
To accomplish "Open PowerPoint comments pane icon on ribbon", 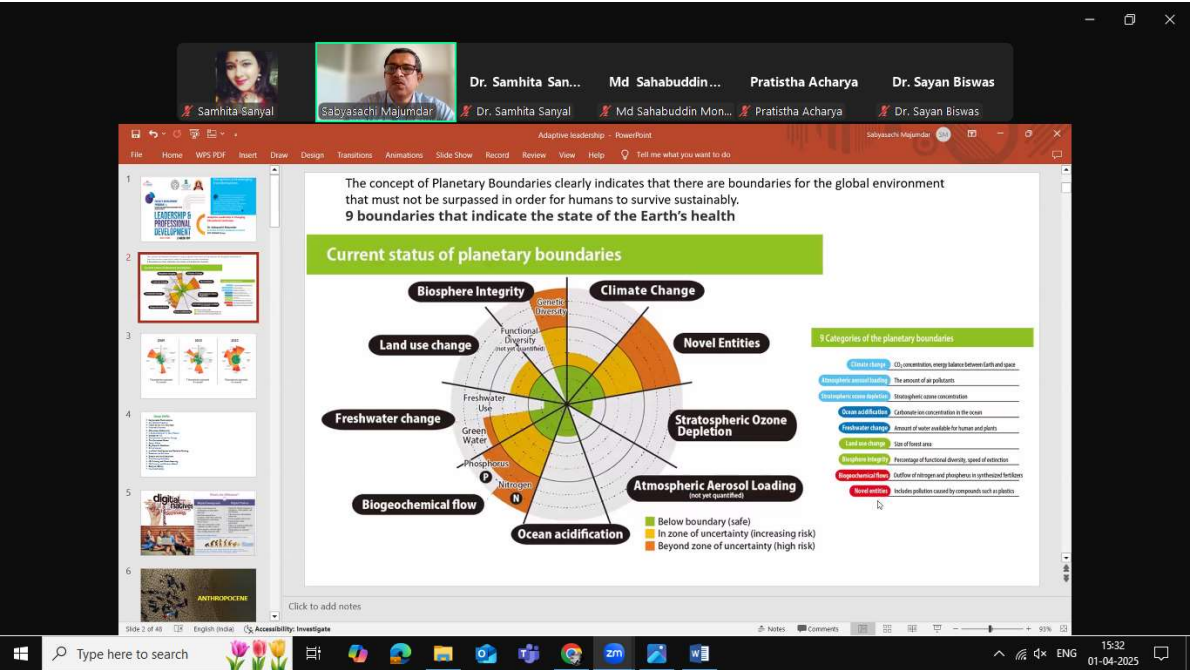I will click(1057, 155).
